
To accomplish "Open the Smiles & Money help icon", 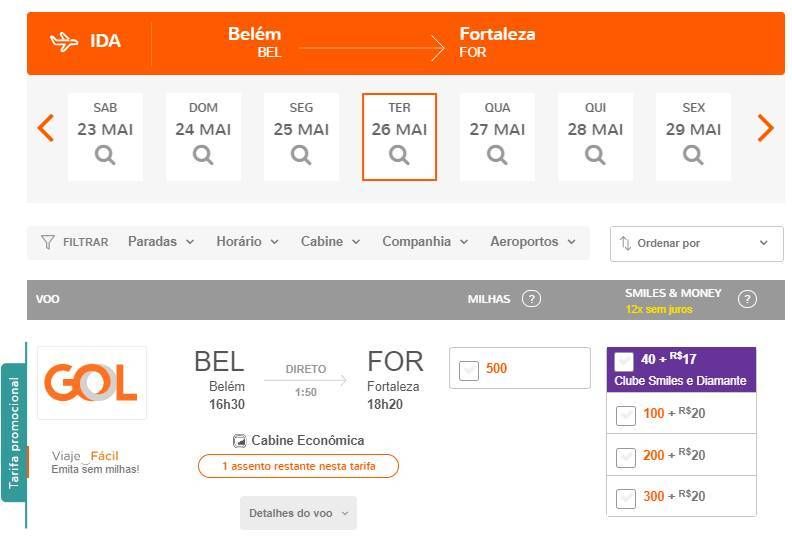I will (747, 300).
